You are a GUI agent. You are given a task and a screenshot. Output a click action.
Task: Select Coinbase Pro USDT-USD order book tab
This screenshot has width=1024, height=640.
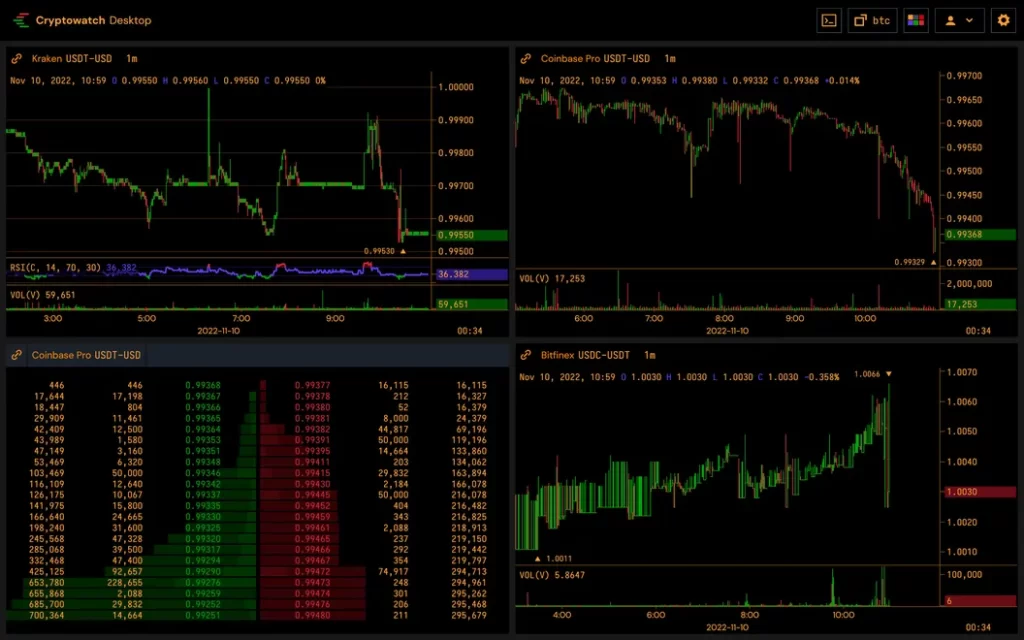pyautogui.click(x=86, y=355)
